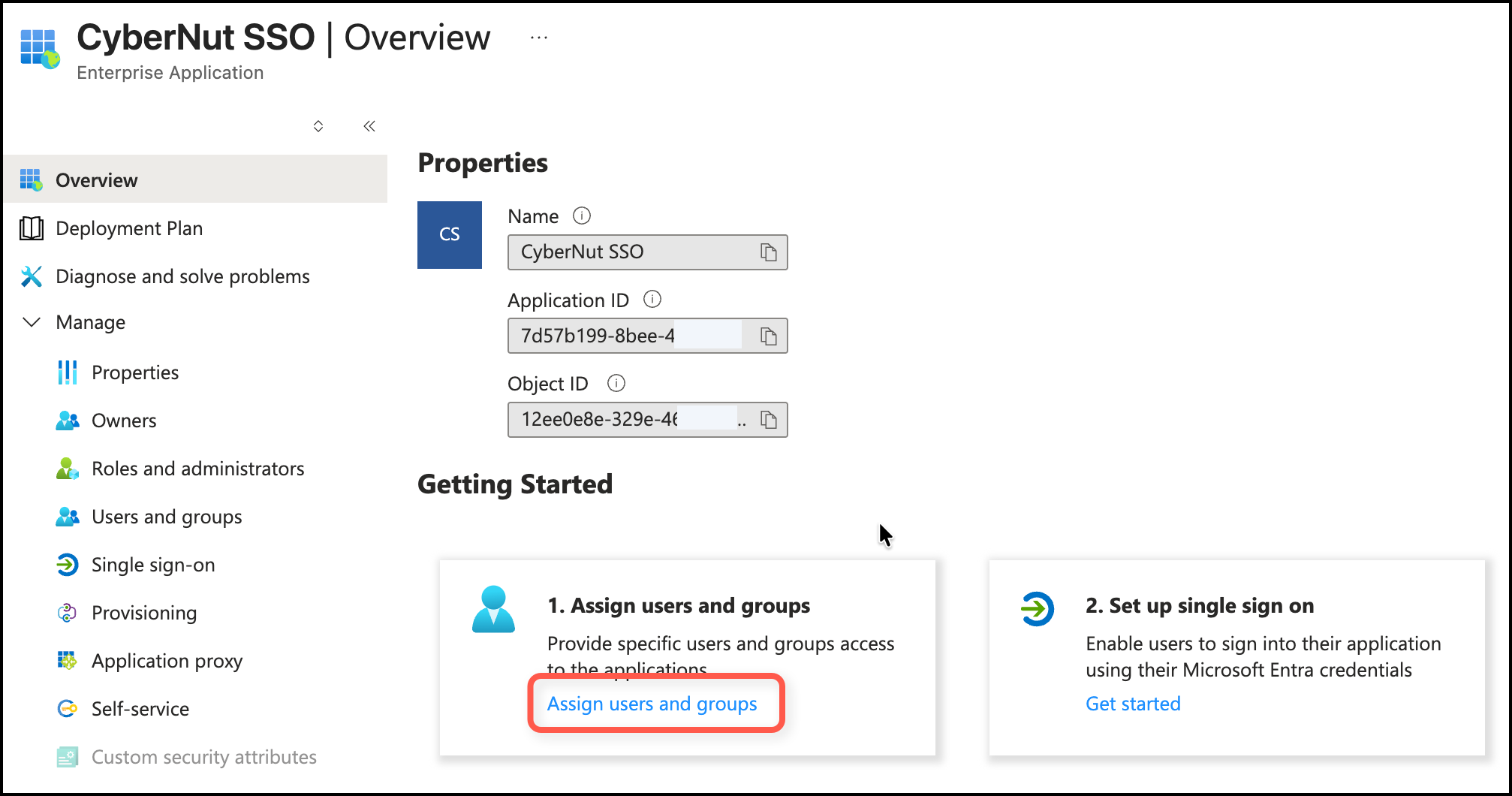Open the more options ellipsis menu

tap(539, 38)
